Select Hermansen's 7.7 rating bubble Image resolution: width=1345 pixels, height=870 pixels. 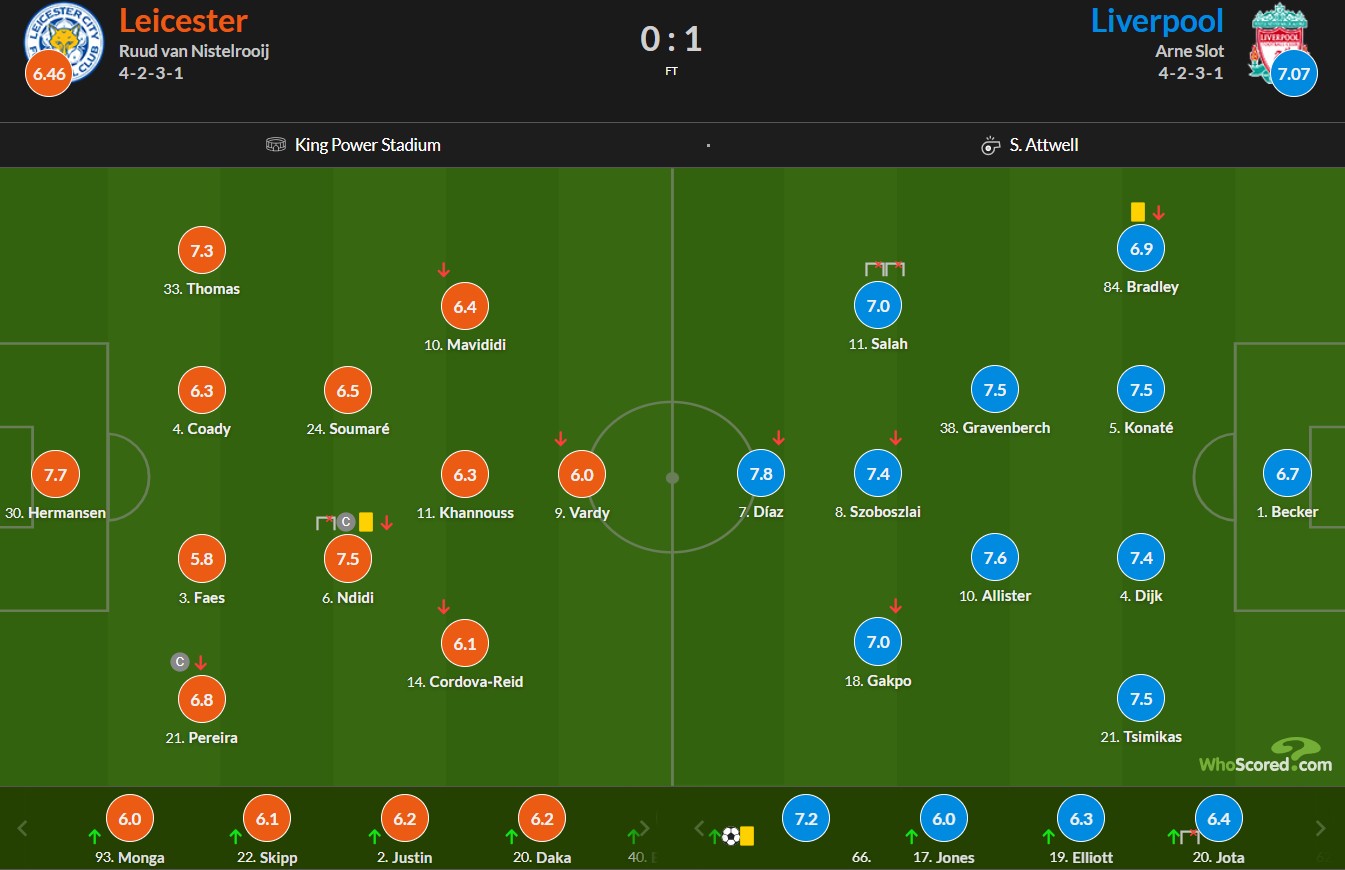pos(56,475)
